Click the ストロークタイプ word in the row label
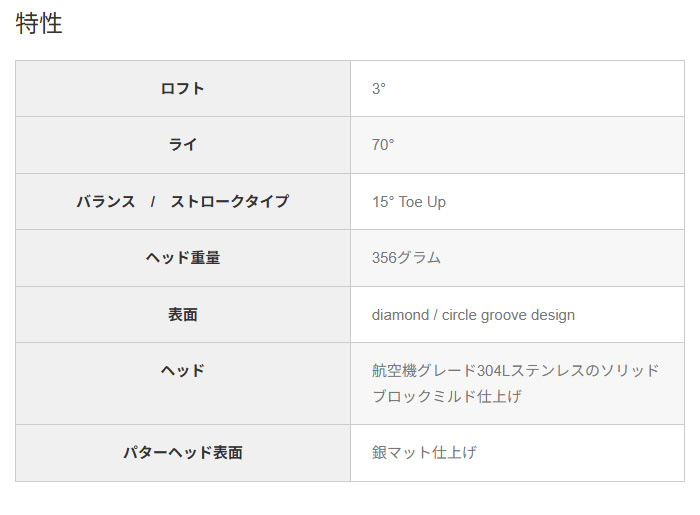The width and height of the screenshot is (700, 515). click(x=229, y=201)
